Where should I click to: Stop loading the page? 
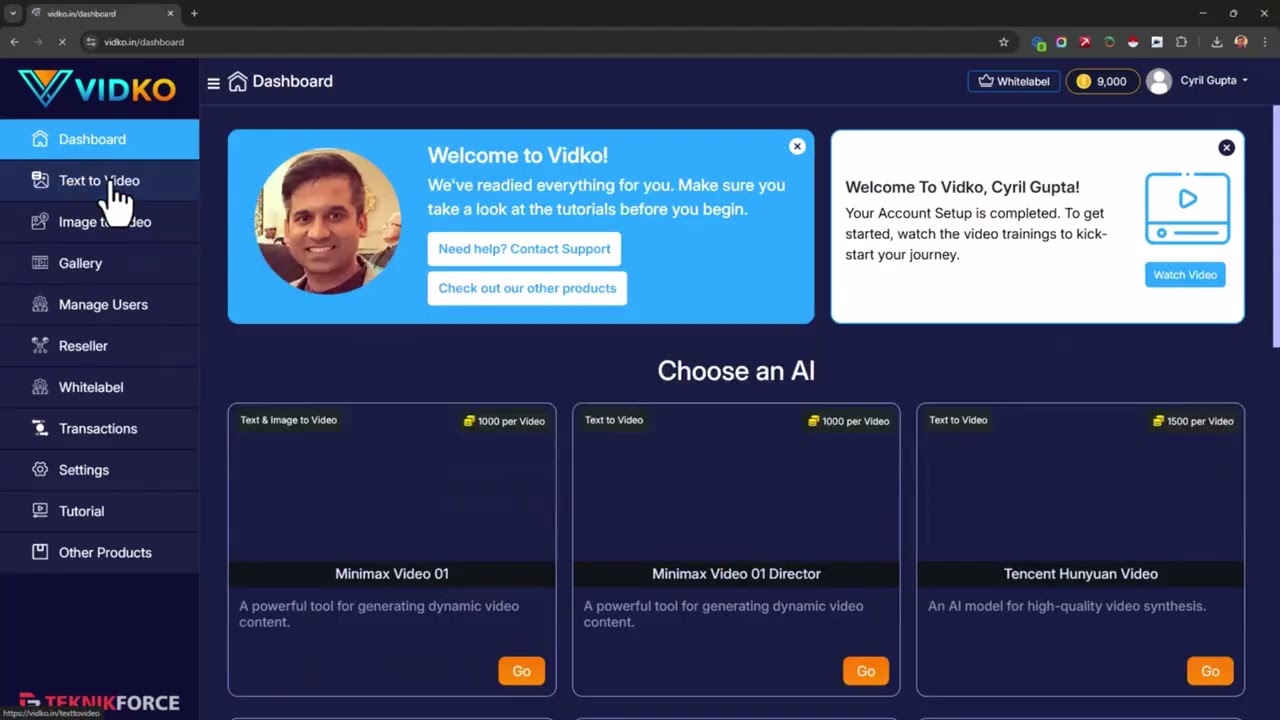coord(62,42)
